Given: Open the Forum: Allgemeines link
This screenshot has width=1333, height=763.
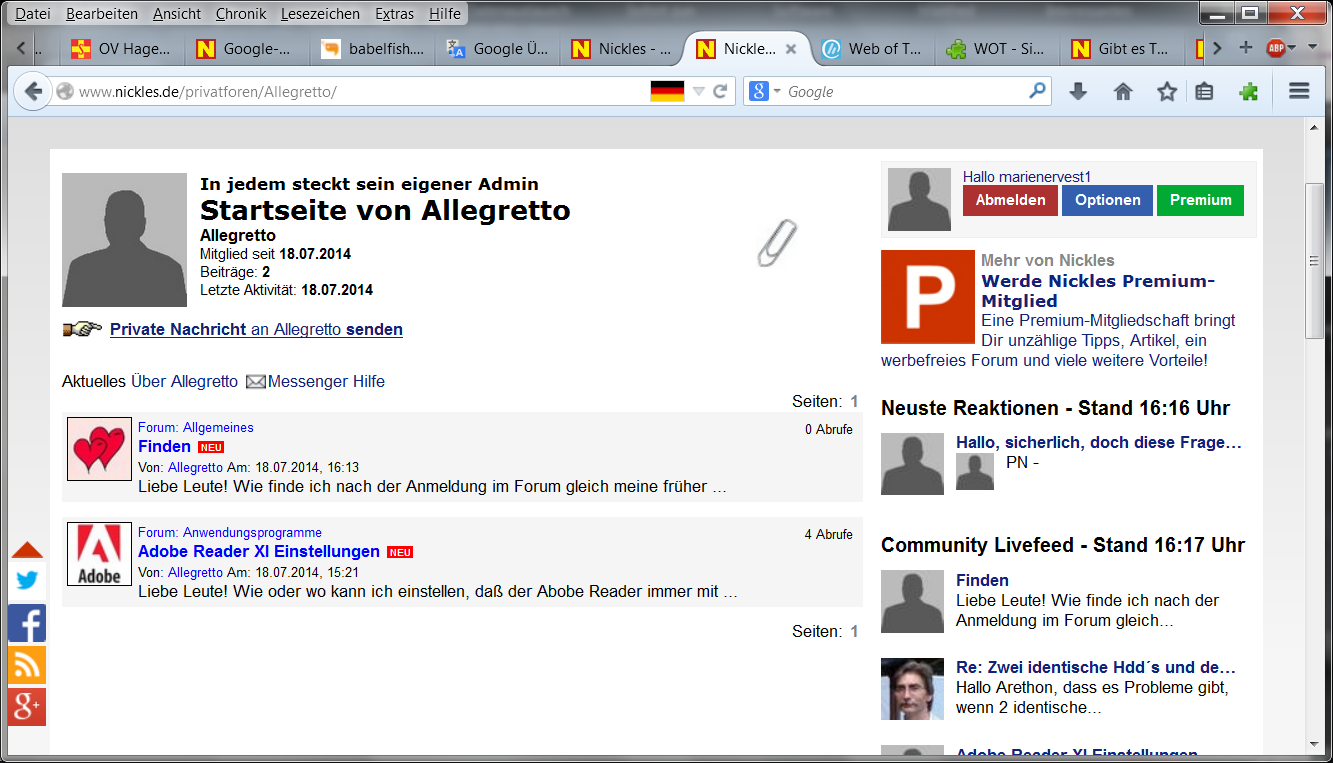Looking at the screenshot, I should [196, 428].
